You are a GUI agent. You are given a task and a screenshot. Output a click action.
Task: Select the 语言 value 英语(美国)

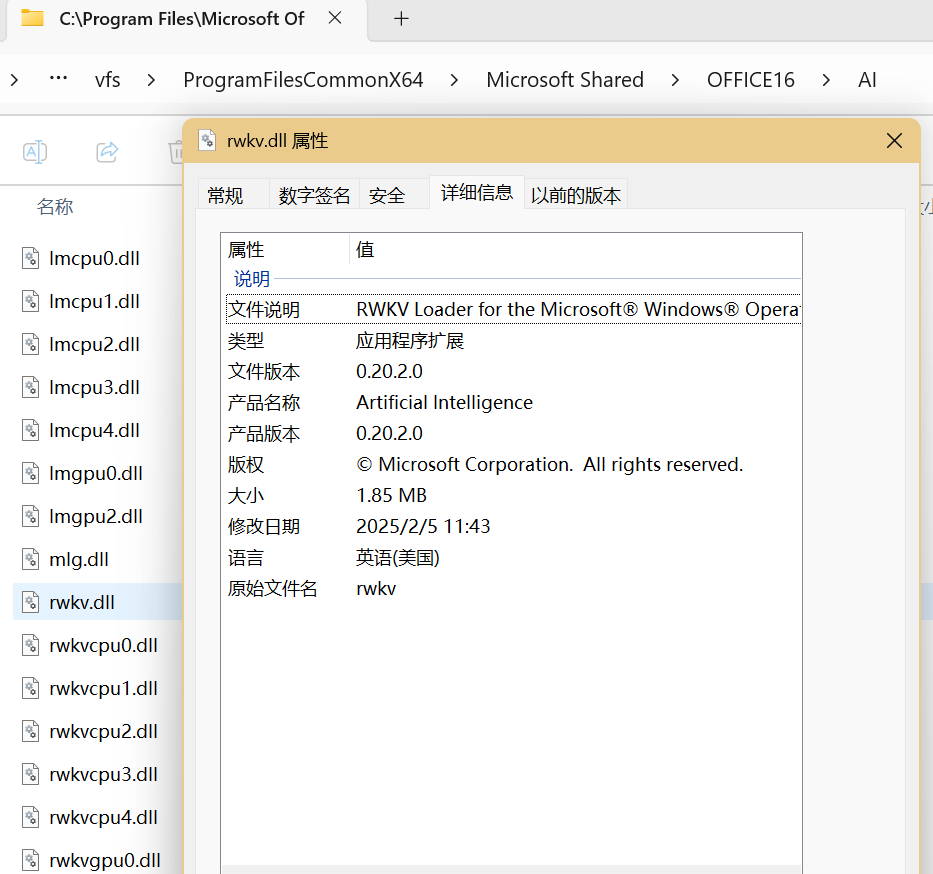[397, 557]
